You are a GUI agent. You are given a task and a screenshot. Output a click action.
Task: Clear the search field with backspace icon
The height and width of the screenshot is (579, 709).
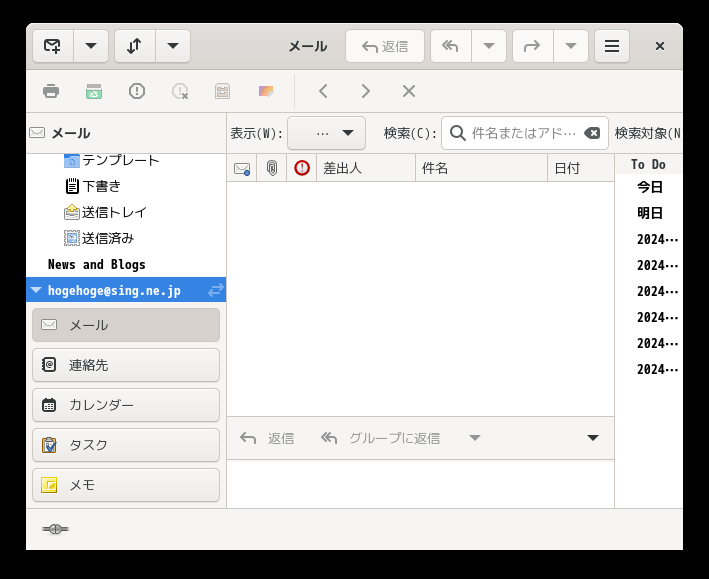coord(592,133)
